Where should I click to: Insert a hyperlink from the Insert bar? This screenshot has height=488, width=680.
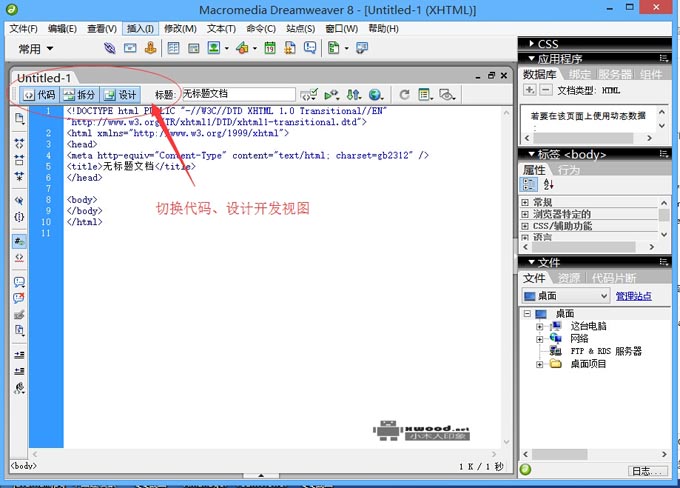pyautogui.click(x=110, y=48)
